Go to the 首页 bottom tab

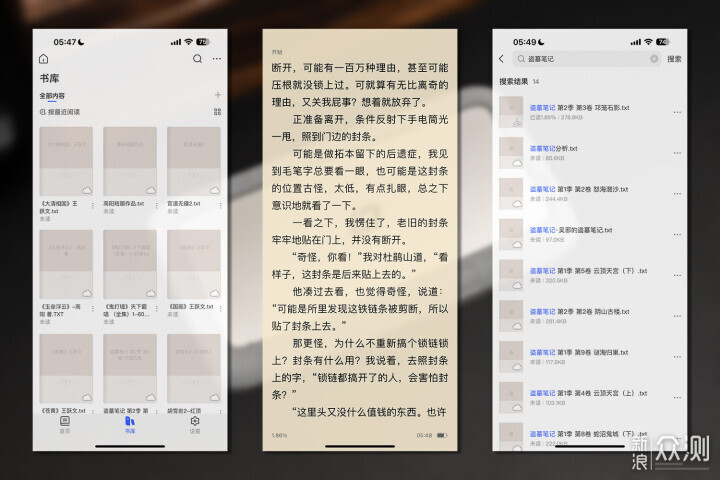65,425
